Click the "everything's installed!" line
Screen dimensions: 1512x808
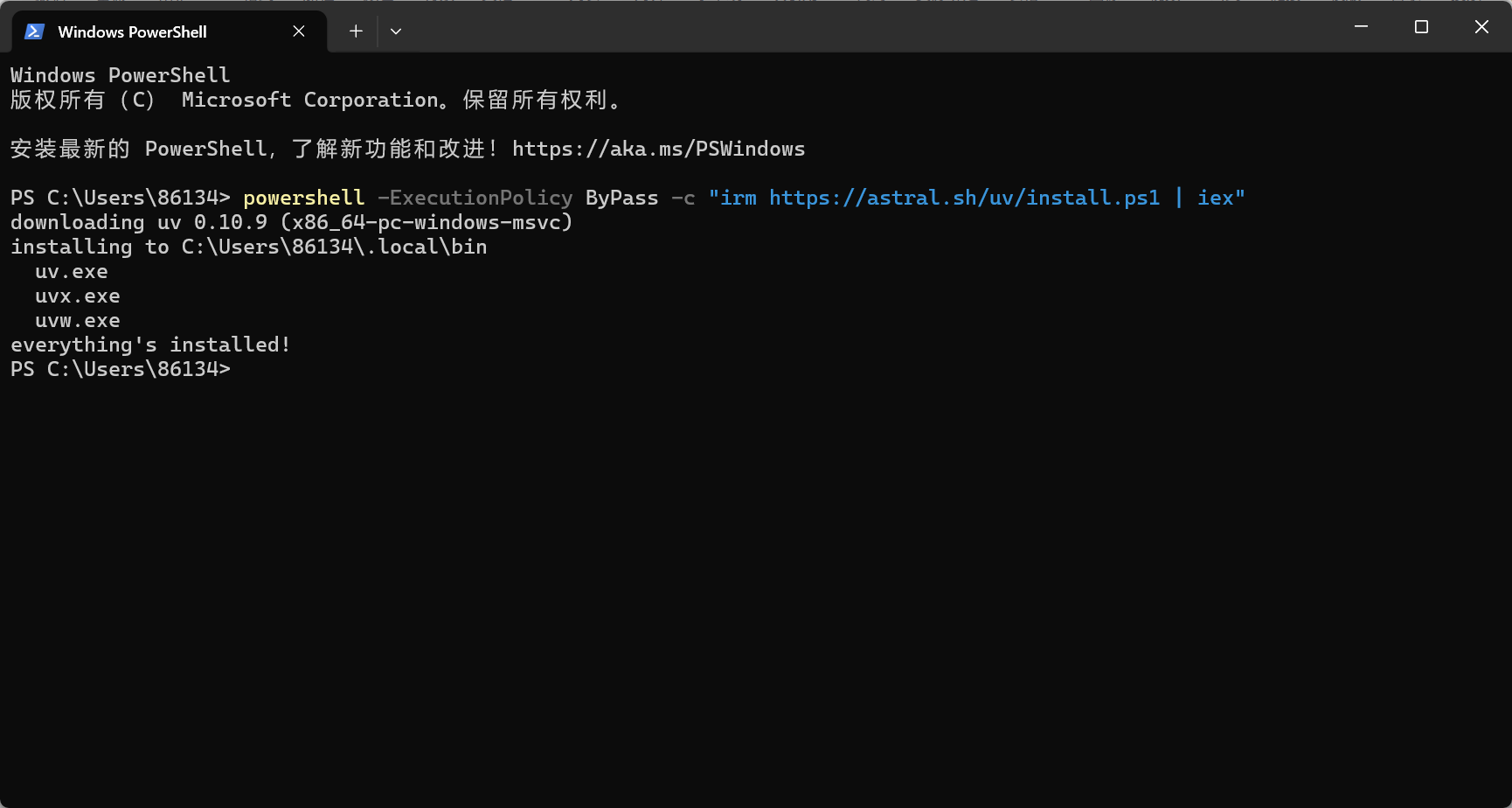[x=150, y=345]
